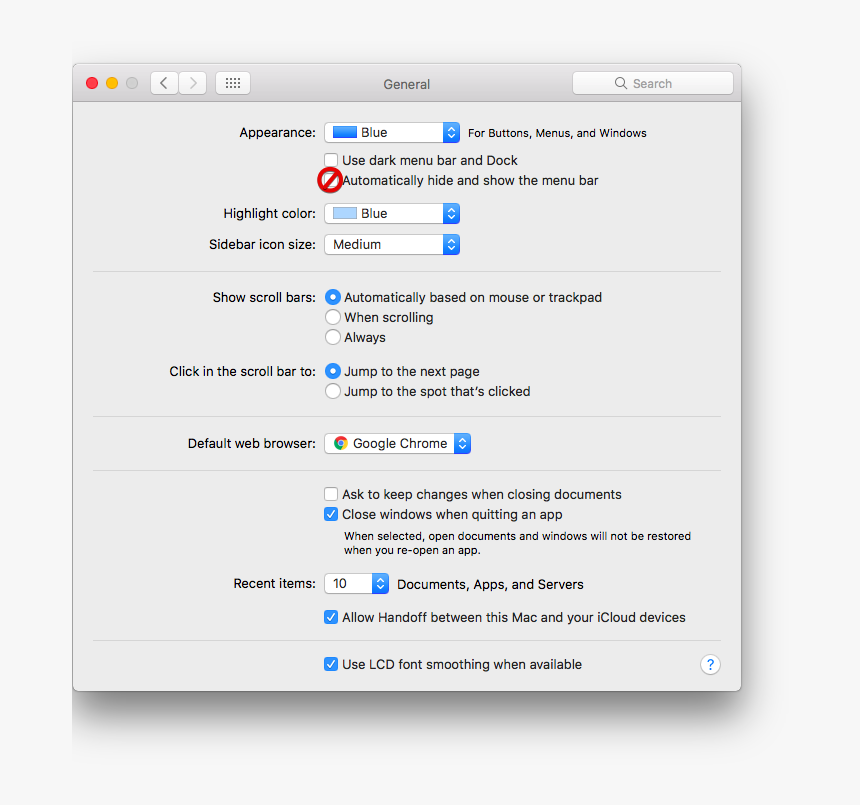Image resolution: width=860 pixels, height=805 pixels.
Task: Open the Highlight color picker
Action: 391,213
